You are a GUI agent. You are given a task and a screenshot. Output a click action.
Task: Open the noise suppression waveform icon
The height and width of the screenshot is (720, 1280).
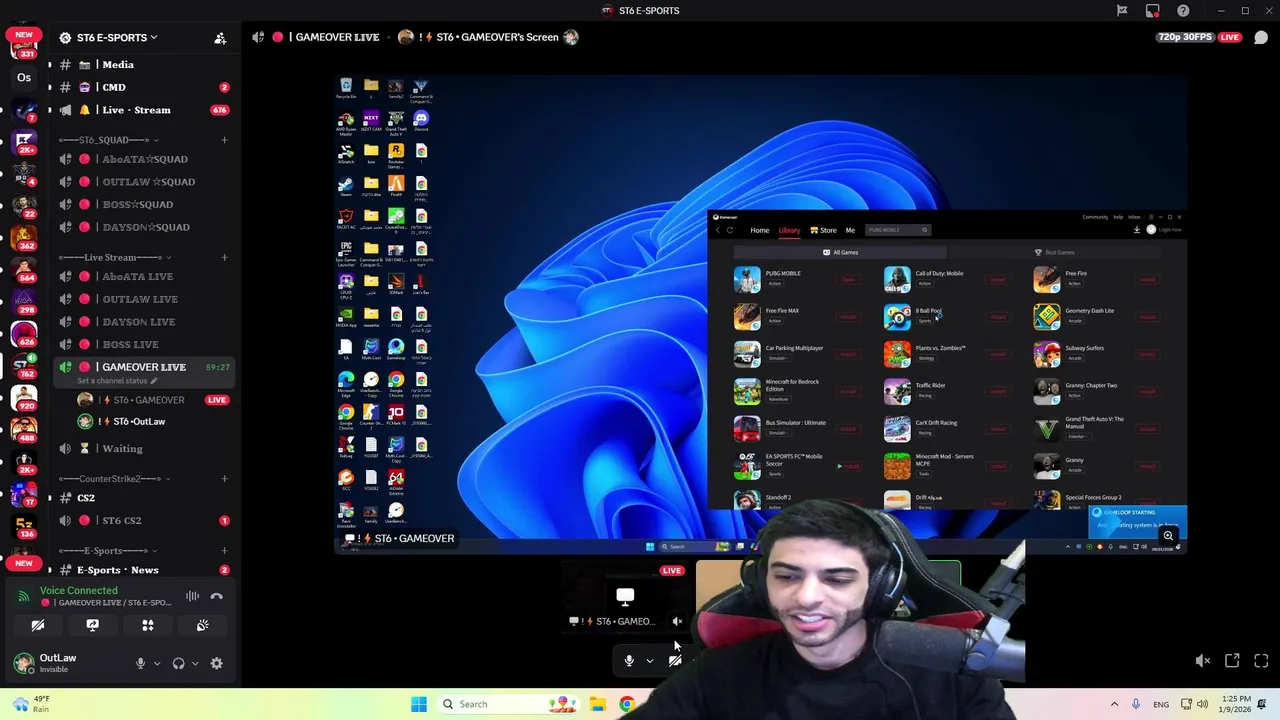point(192,596)
